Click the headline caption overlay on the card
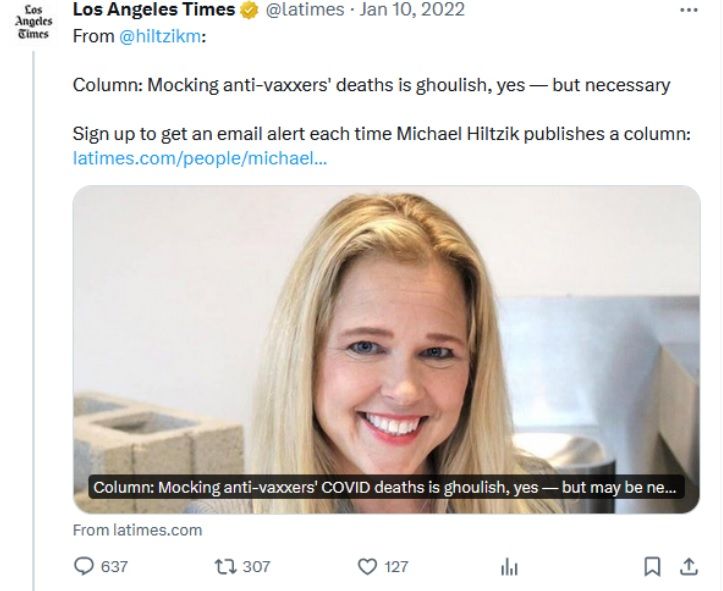723x591 pixels. coord(386,488)
